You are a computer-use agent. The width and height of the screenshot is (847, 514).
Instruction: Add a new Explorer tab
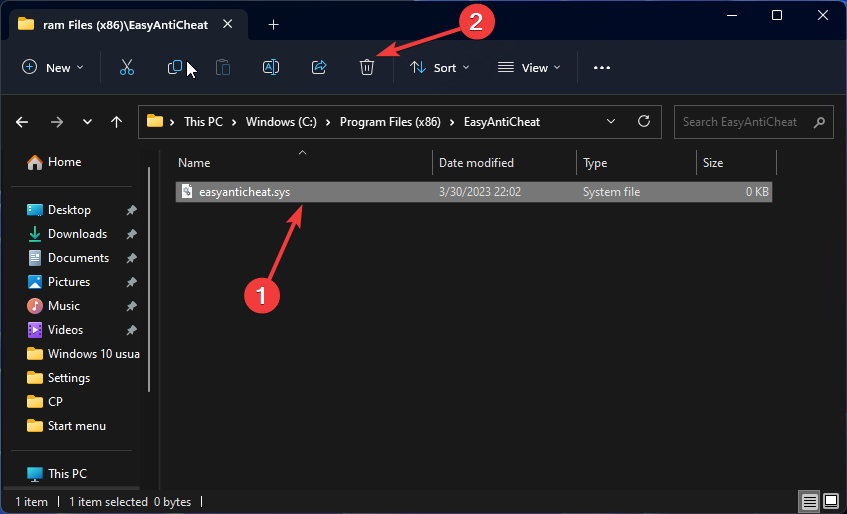274,24
